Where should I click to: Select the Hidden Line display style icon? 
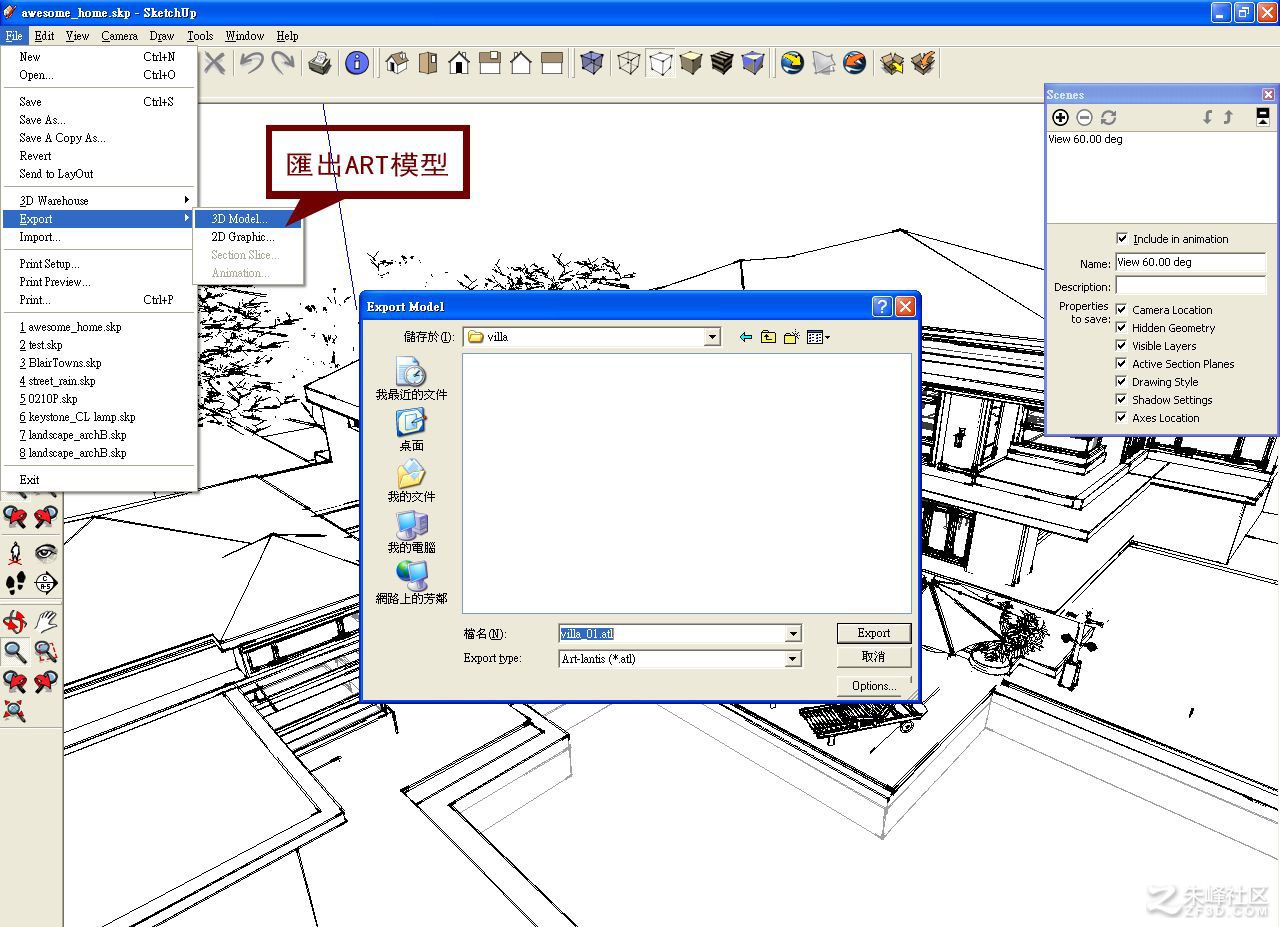click(x=659, y=63)
